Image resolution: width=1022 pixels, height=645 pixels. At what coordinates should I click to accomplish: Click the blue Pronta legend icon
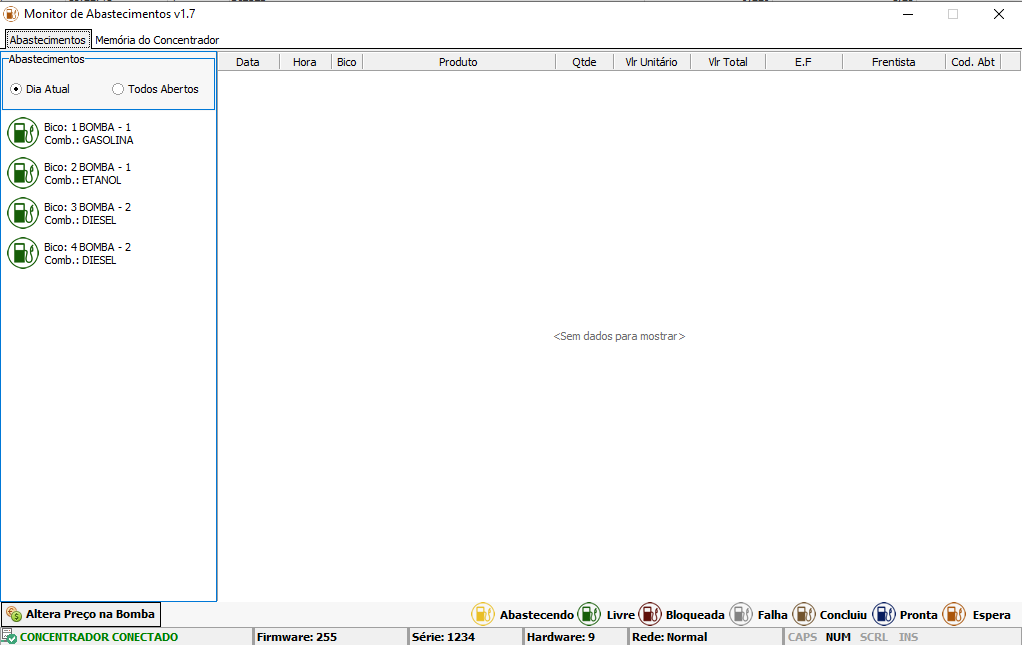click(x=883, y=614)
